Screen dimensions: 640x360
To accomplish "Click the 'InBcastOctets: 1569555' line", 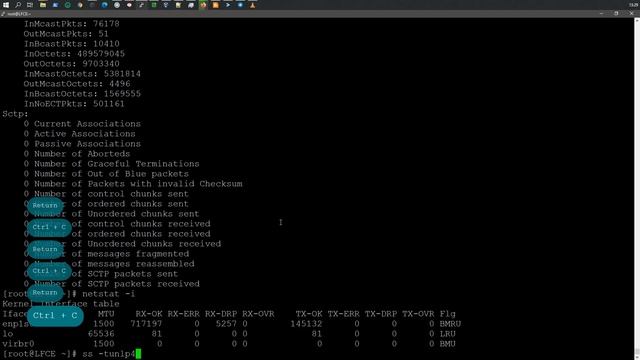I will 82,94.
